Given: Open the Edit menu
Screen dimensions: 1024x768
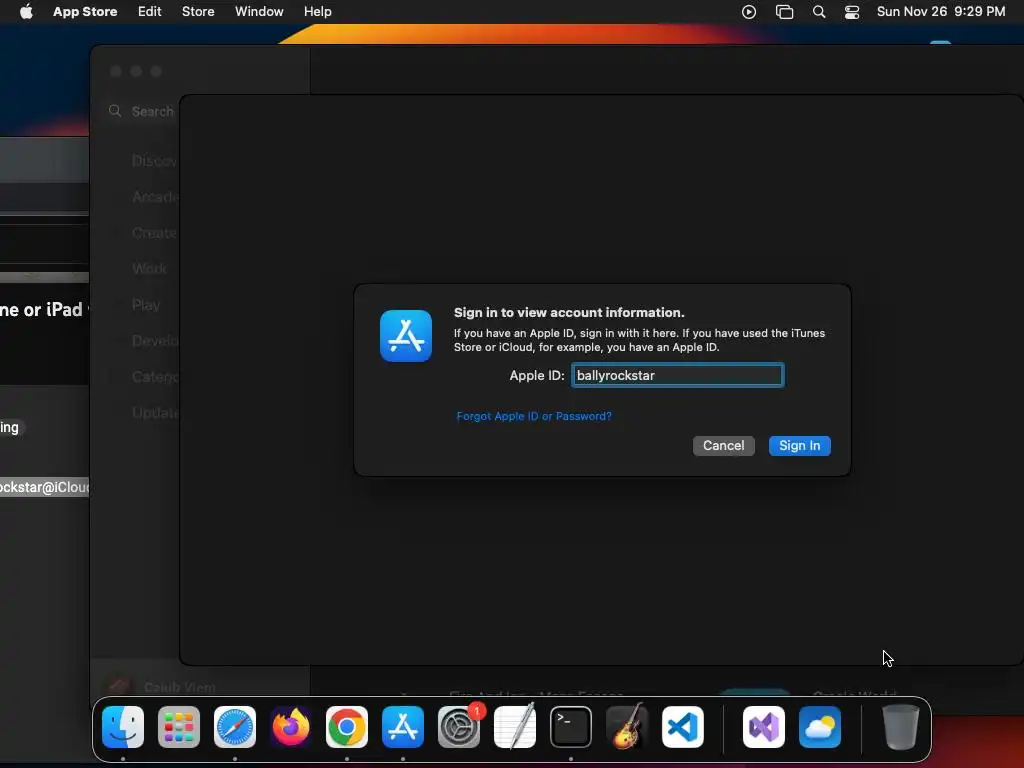Looking at the screenshot, I should pos(150,12).
